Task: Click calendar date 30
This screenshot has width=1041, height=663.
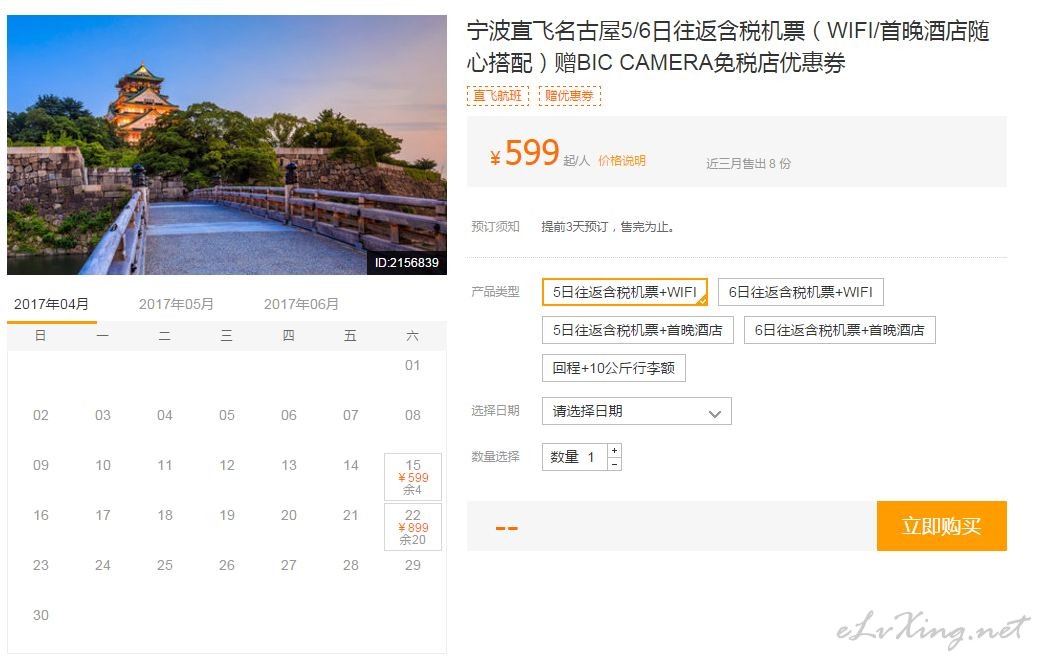Action: pyautogui.click(x=40, y=615)
